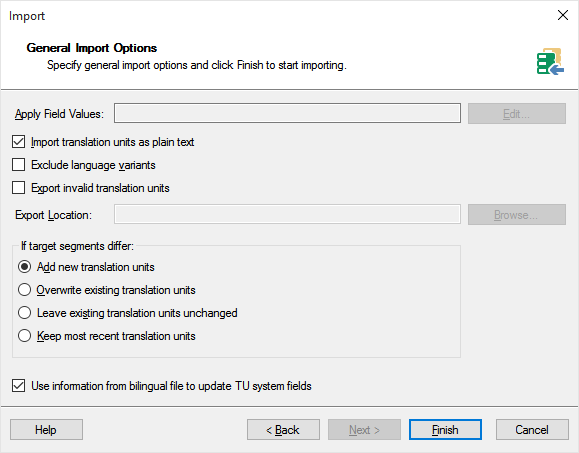Image resolution: width=579 pixels, height=453 pixels.
Task: Toggle Use information from bilingual file checkbox
Action: pos(18,385)
